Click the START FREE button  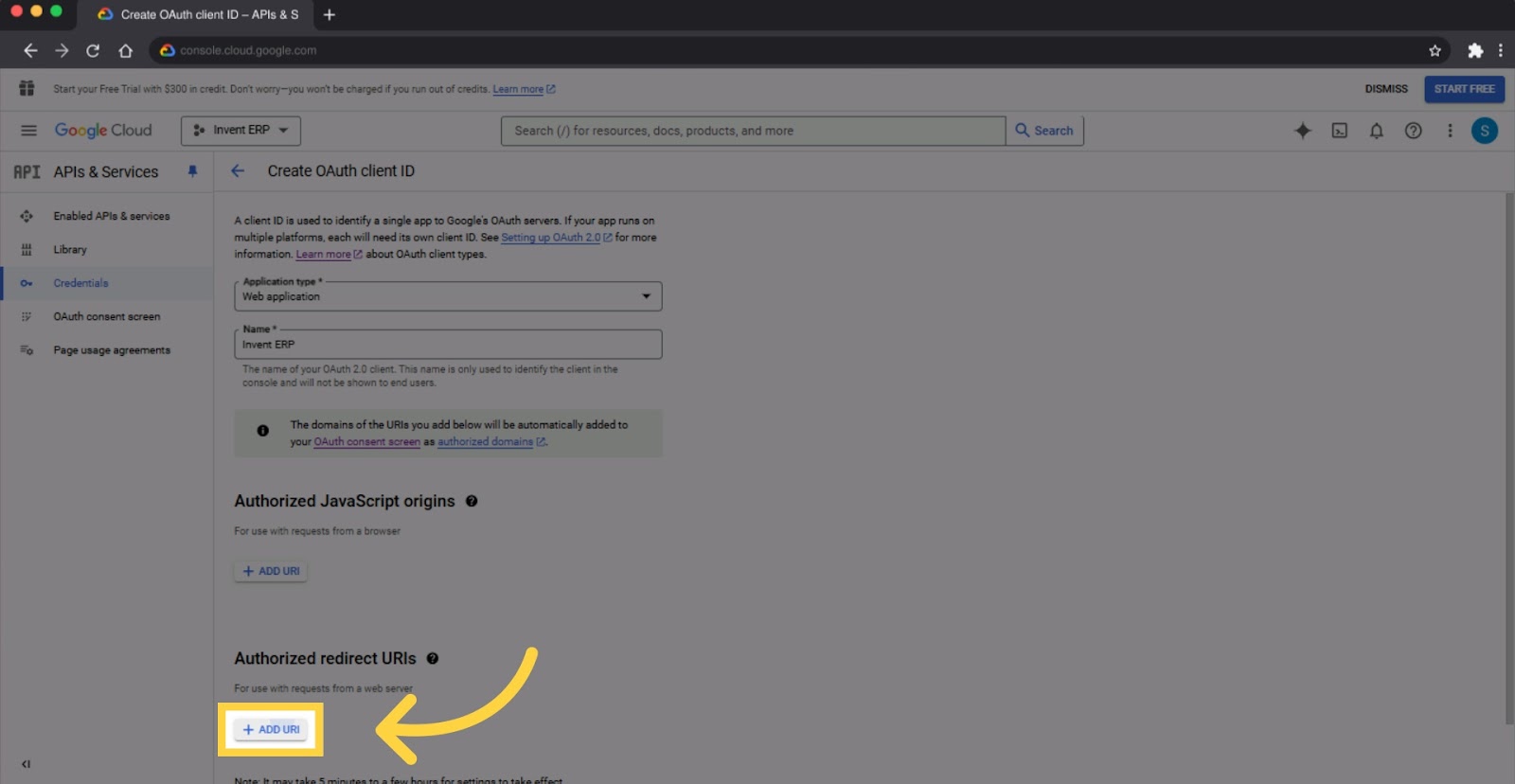point(1464,89)
